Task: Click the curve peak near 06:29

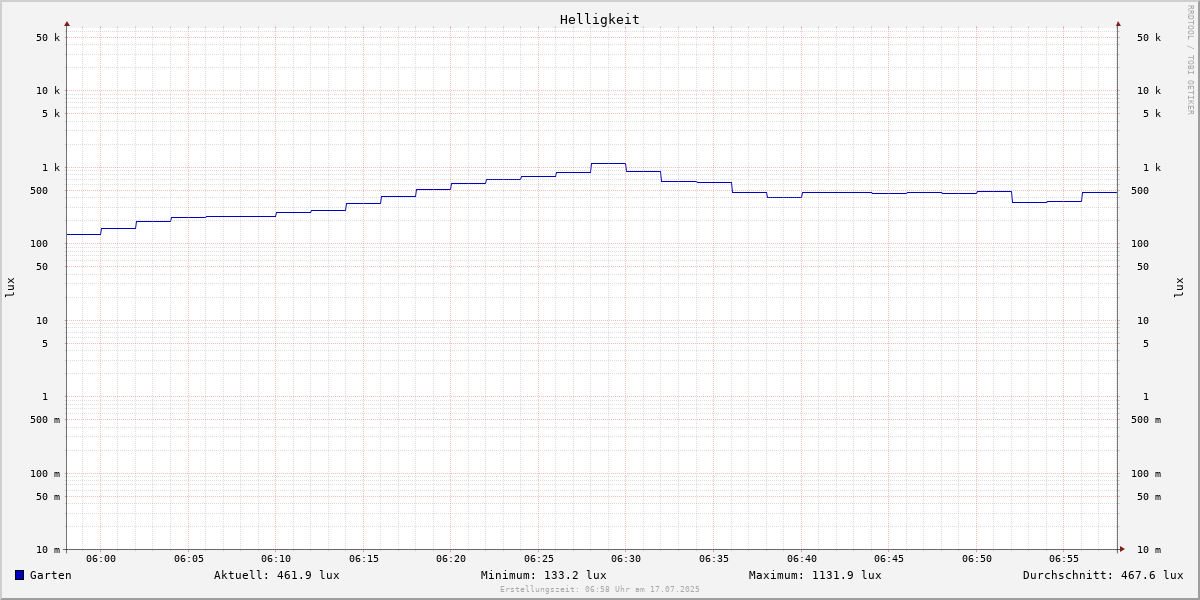Action: (x=608, y=163)
